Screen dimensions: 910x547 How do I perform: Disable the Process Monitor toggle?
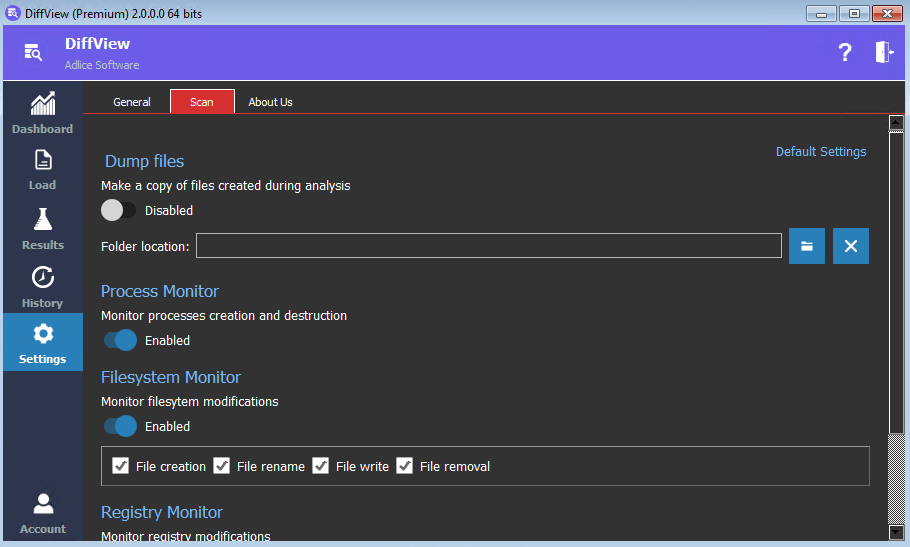pyautogui.click(x=119, y=340)
